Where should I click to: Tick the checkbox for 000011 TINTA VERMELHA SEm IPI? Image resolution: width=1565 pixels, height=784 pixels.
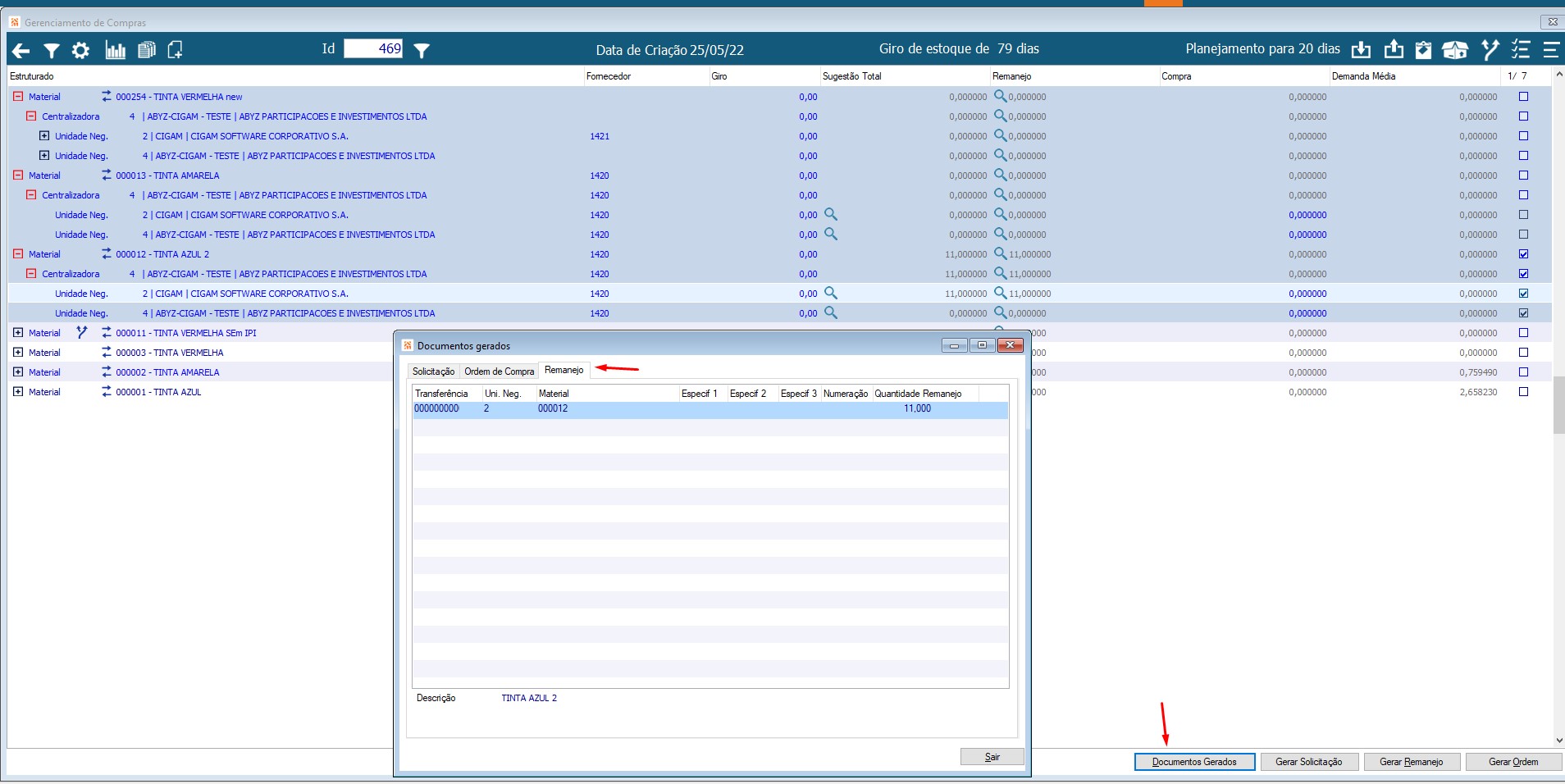[x=1523, y=333]
